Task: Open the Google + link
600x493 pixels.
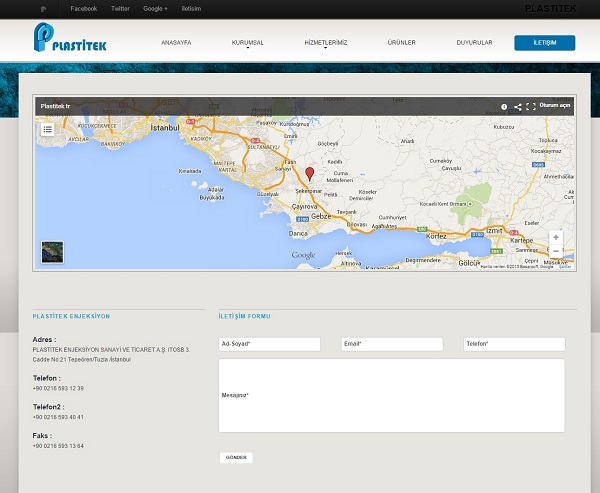Action: (x=155, y=8)
